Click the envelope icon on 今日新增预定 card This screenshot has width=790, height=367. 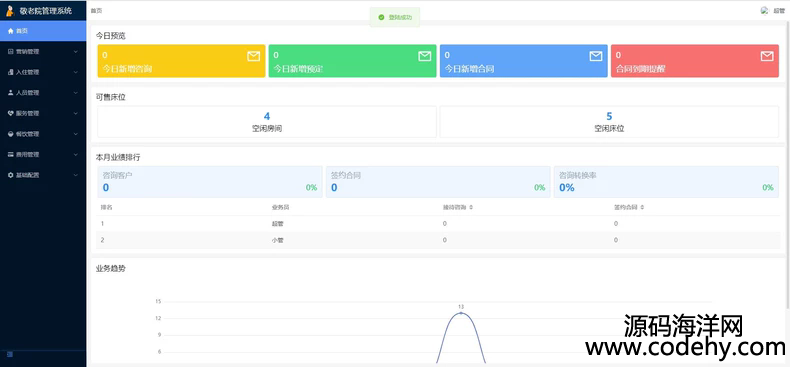(x=425, y=56)
